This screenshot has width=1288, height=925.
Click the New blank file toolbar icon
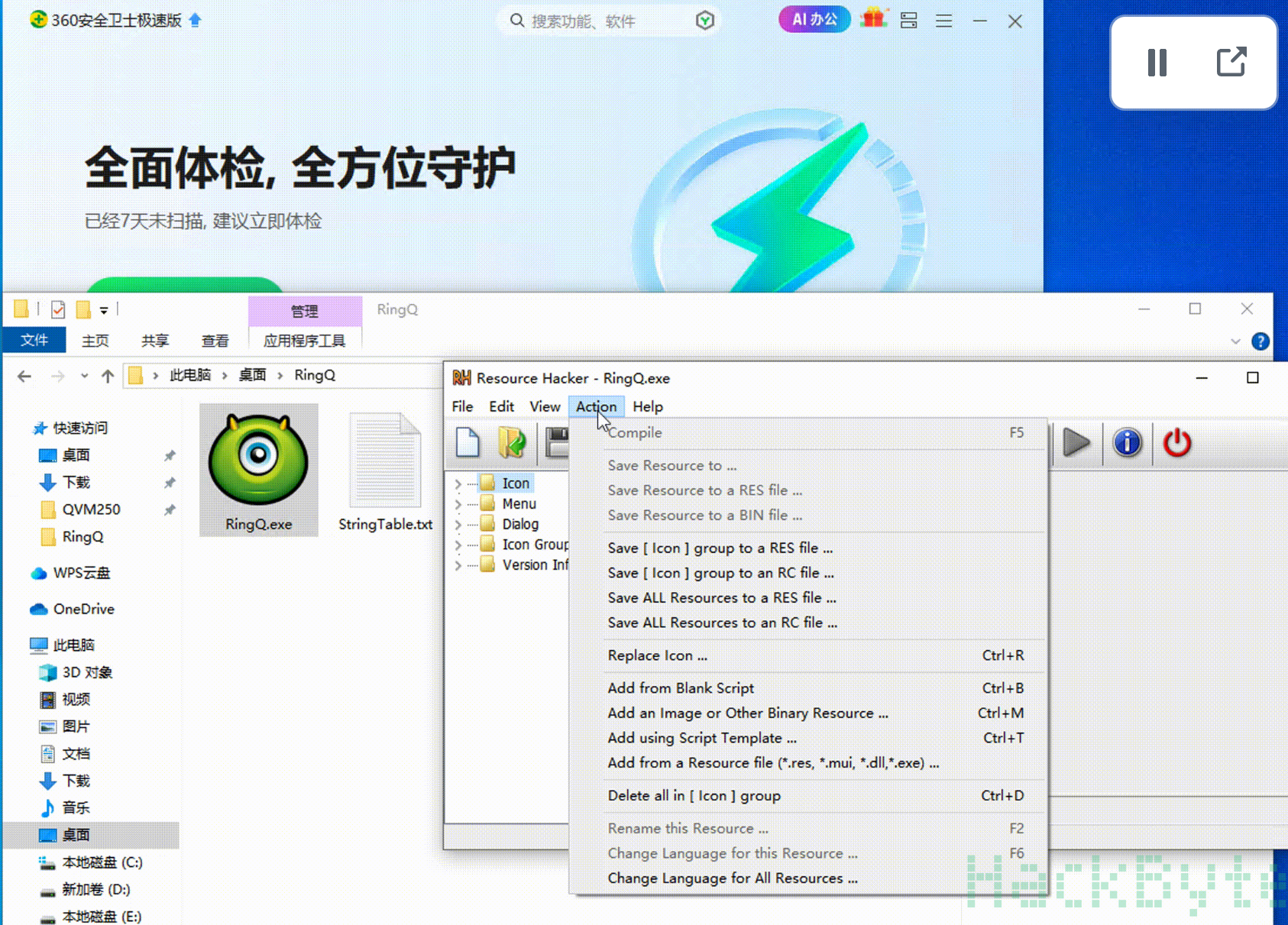pyautogui.click(x=468, y=442)
